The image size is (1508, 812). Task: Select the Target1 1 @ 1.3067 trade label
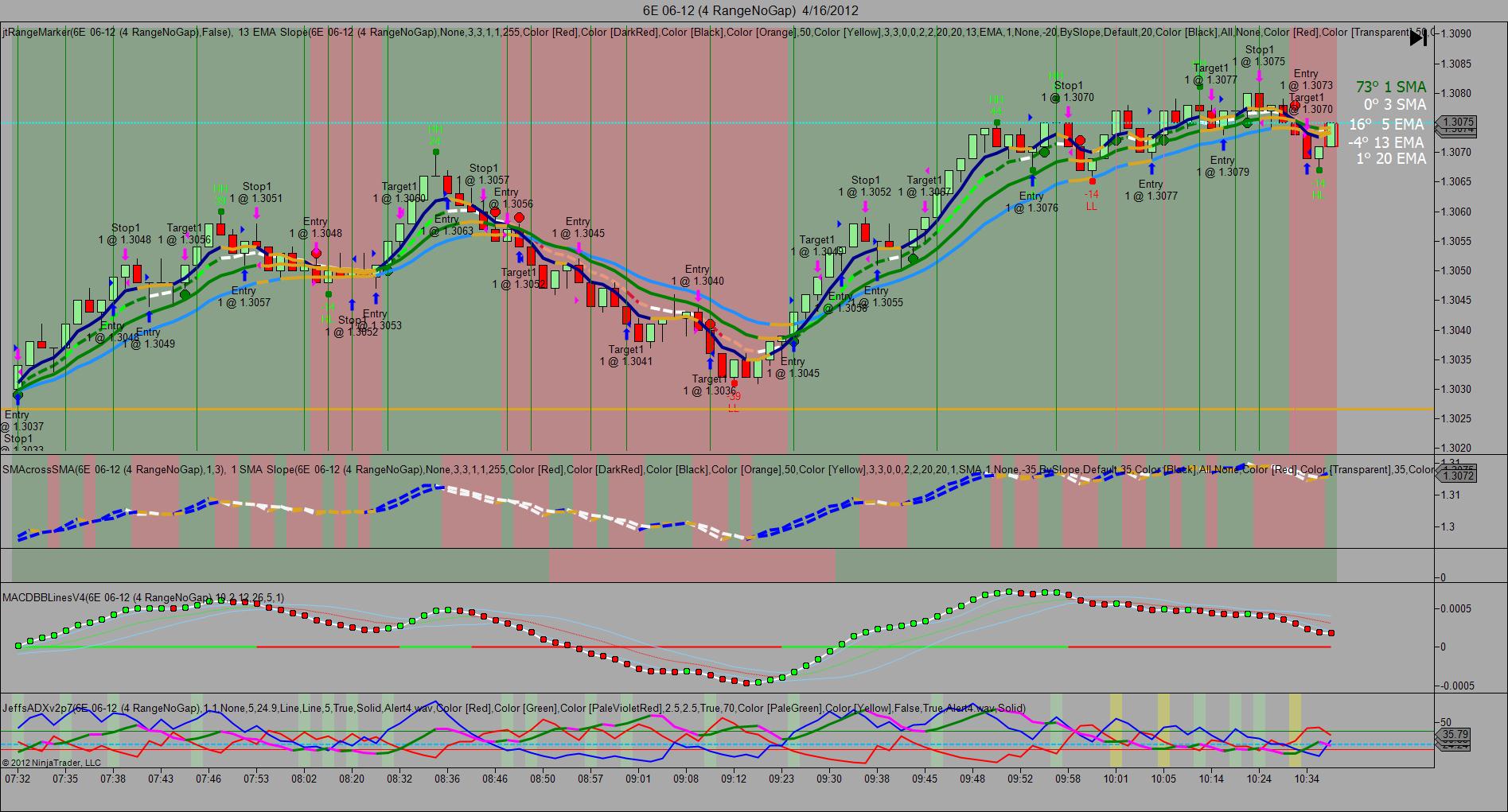925,186
